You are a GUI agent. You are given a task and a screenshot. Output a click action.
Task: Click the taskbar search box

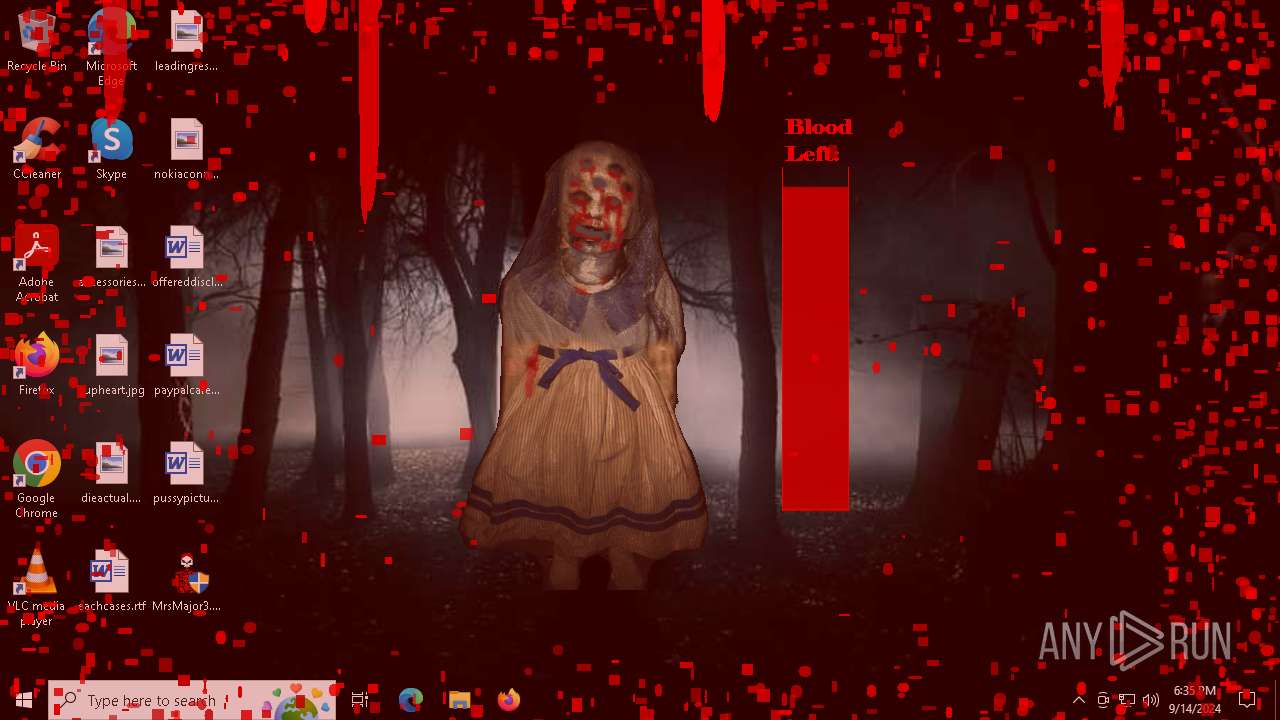(192, 700)
